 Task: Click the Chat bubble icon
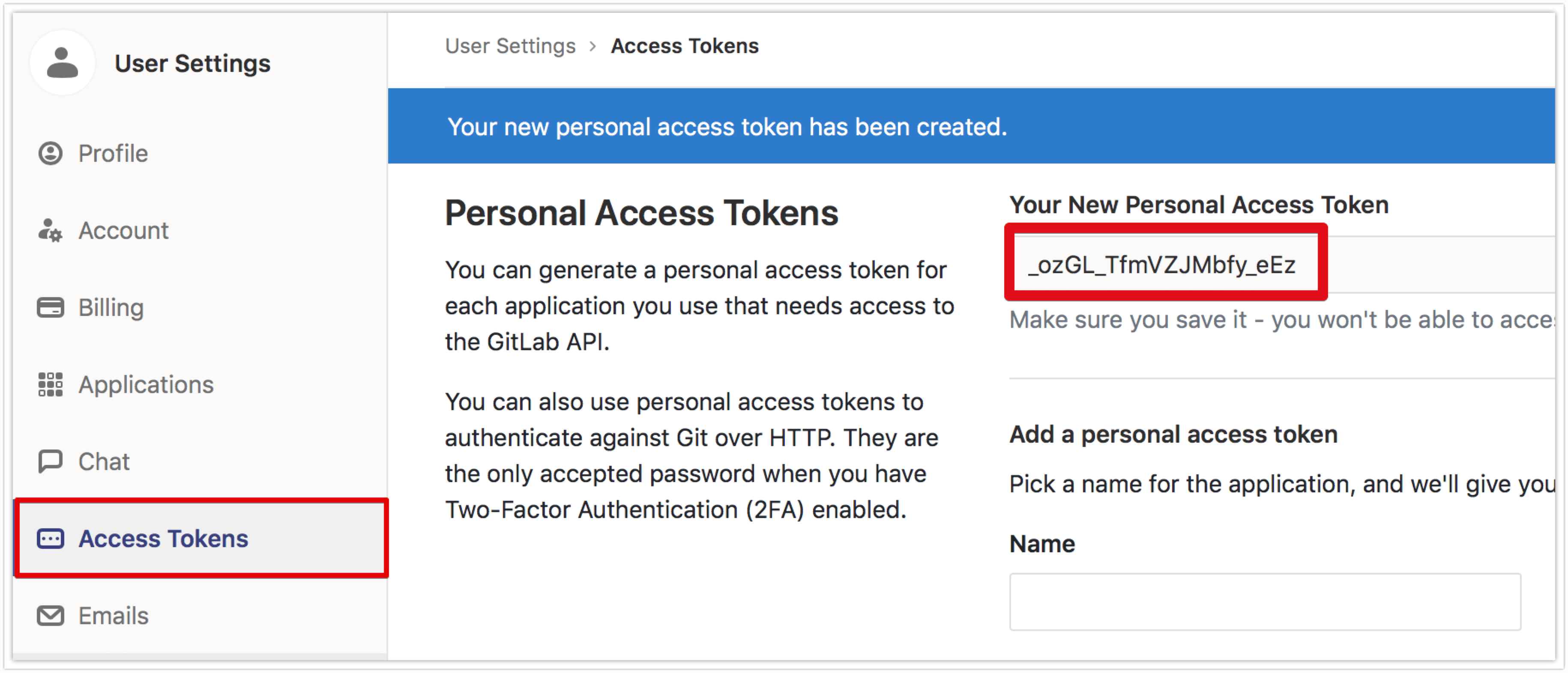51,461
